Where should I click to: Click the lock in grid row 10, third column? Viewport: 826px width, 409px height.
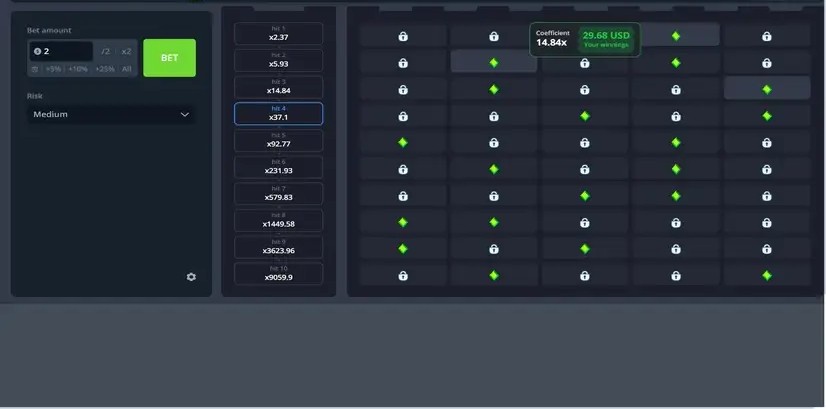point(585,276)
